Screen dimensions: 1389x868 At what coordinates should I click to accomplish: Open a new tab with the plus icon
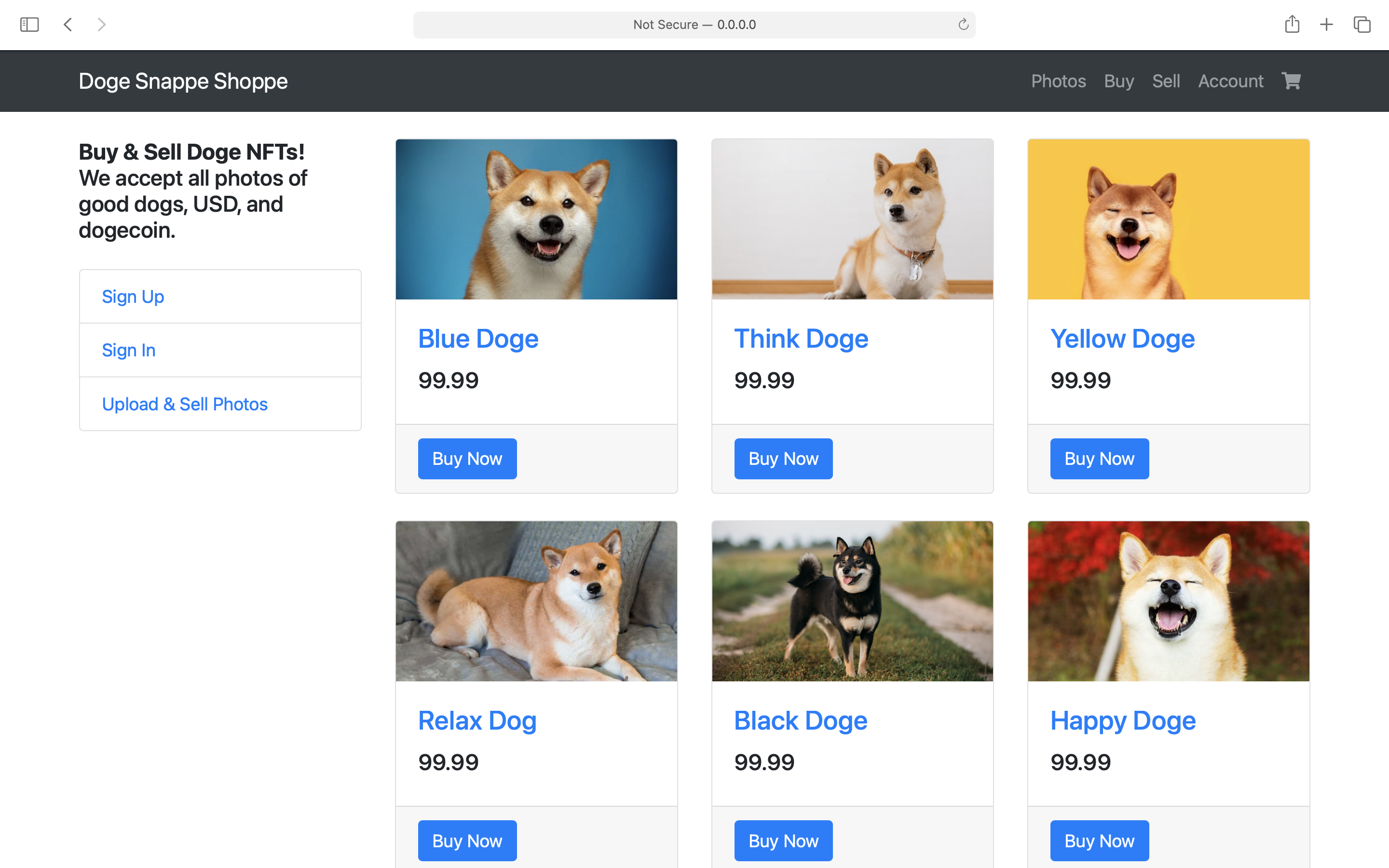(x=1326, y=25)
